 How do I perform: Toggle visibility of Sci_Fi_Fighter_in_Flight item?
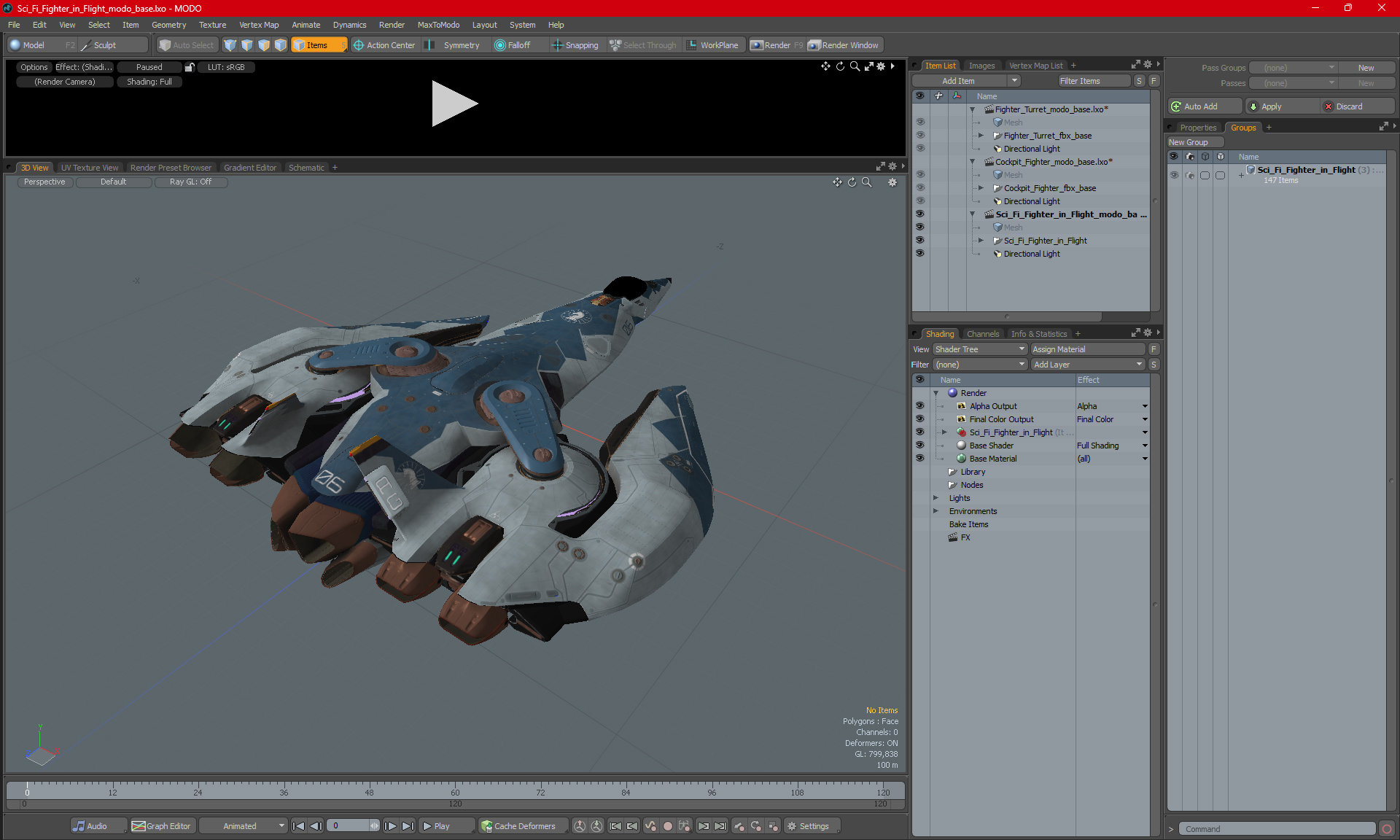pyautogui.click(x=920, y=241)
